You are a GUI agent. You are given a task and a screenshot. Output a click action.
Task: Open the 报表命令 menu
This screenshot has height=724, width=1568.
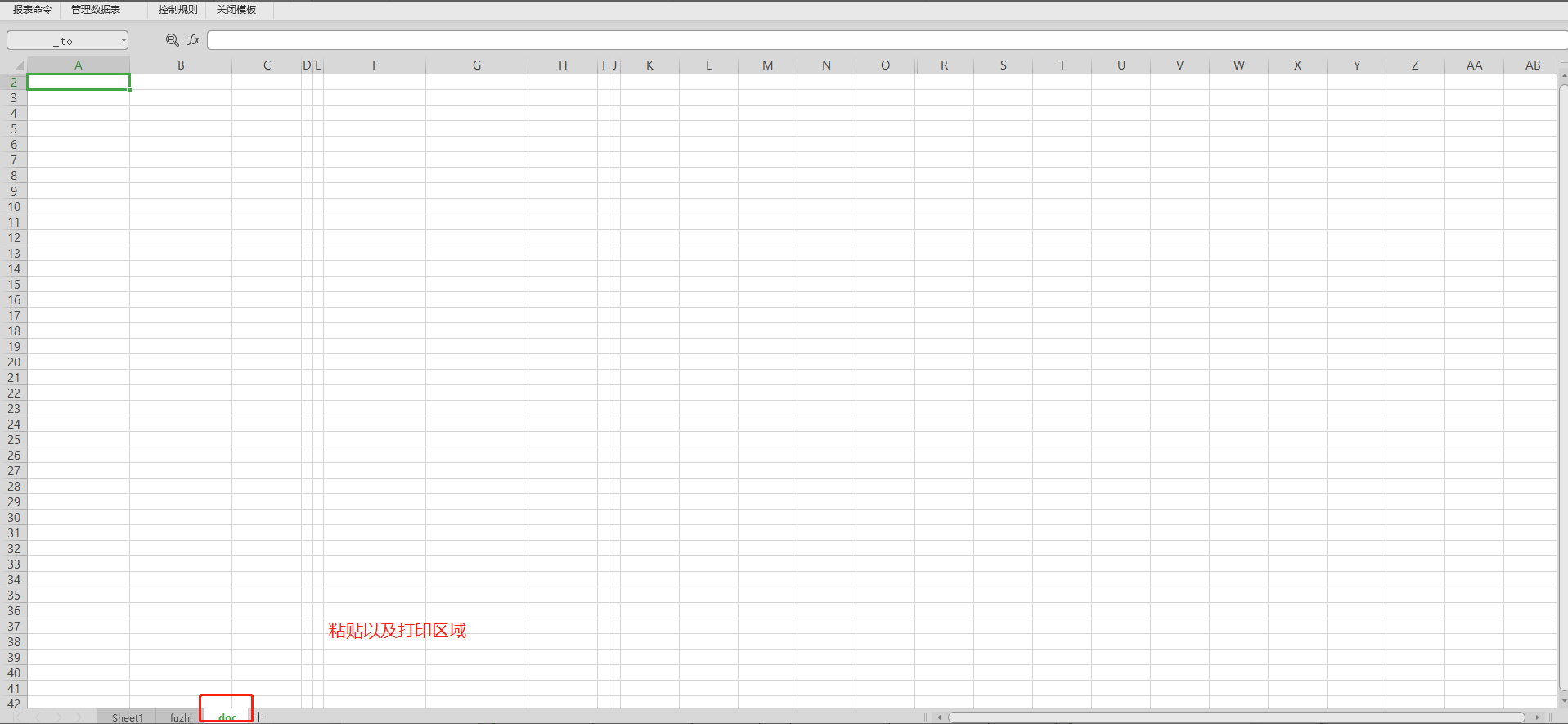click(x=33, y=10)
